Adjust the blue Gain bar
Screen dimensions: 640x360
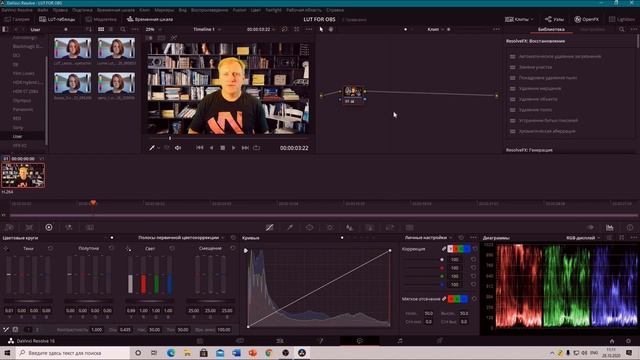pyautogui.click(x=169, y=275)
